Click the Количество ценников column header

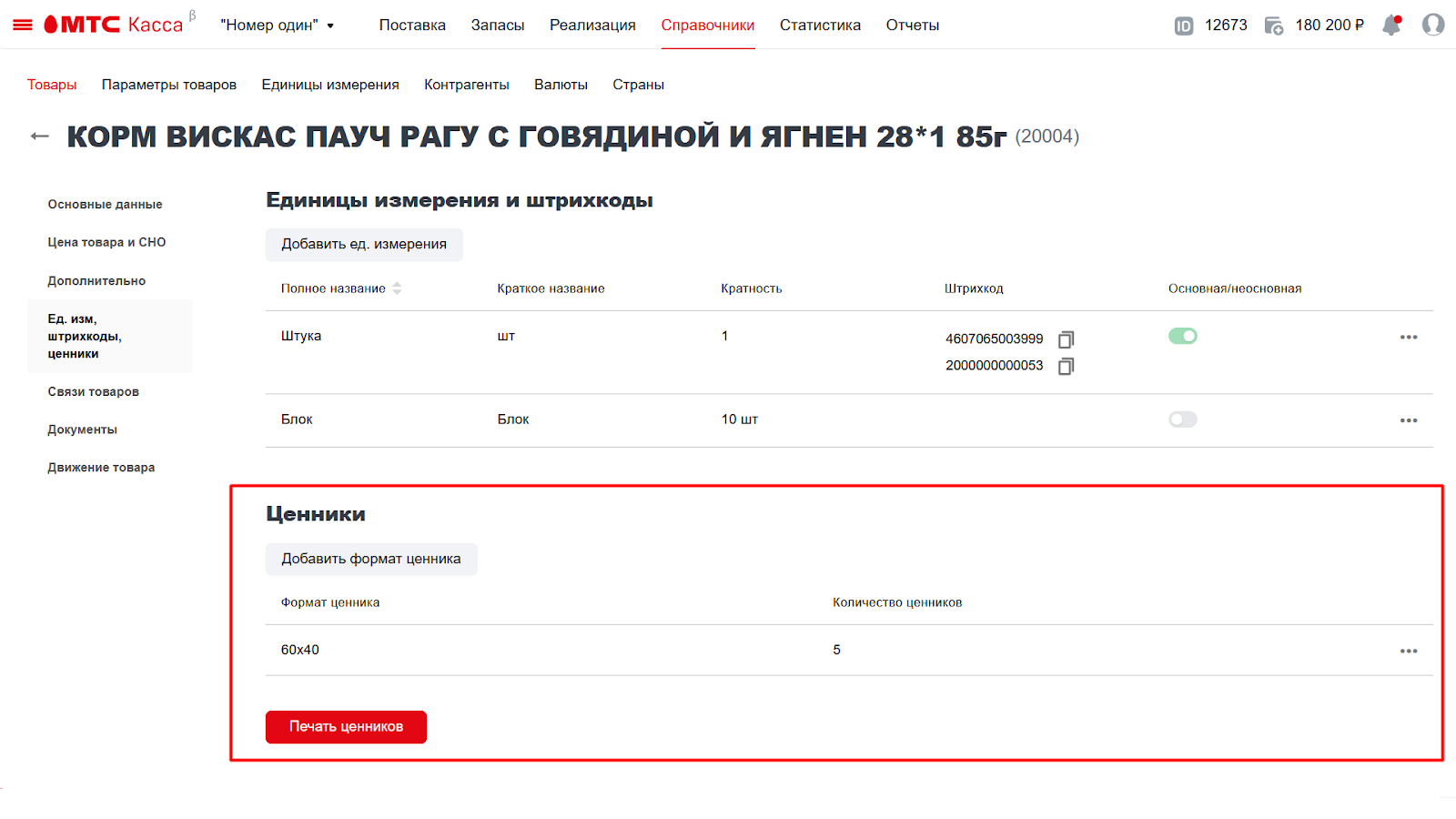coord(897,602)
